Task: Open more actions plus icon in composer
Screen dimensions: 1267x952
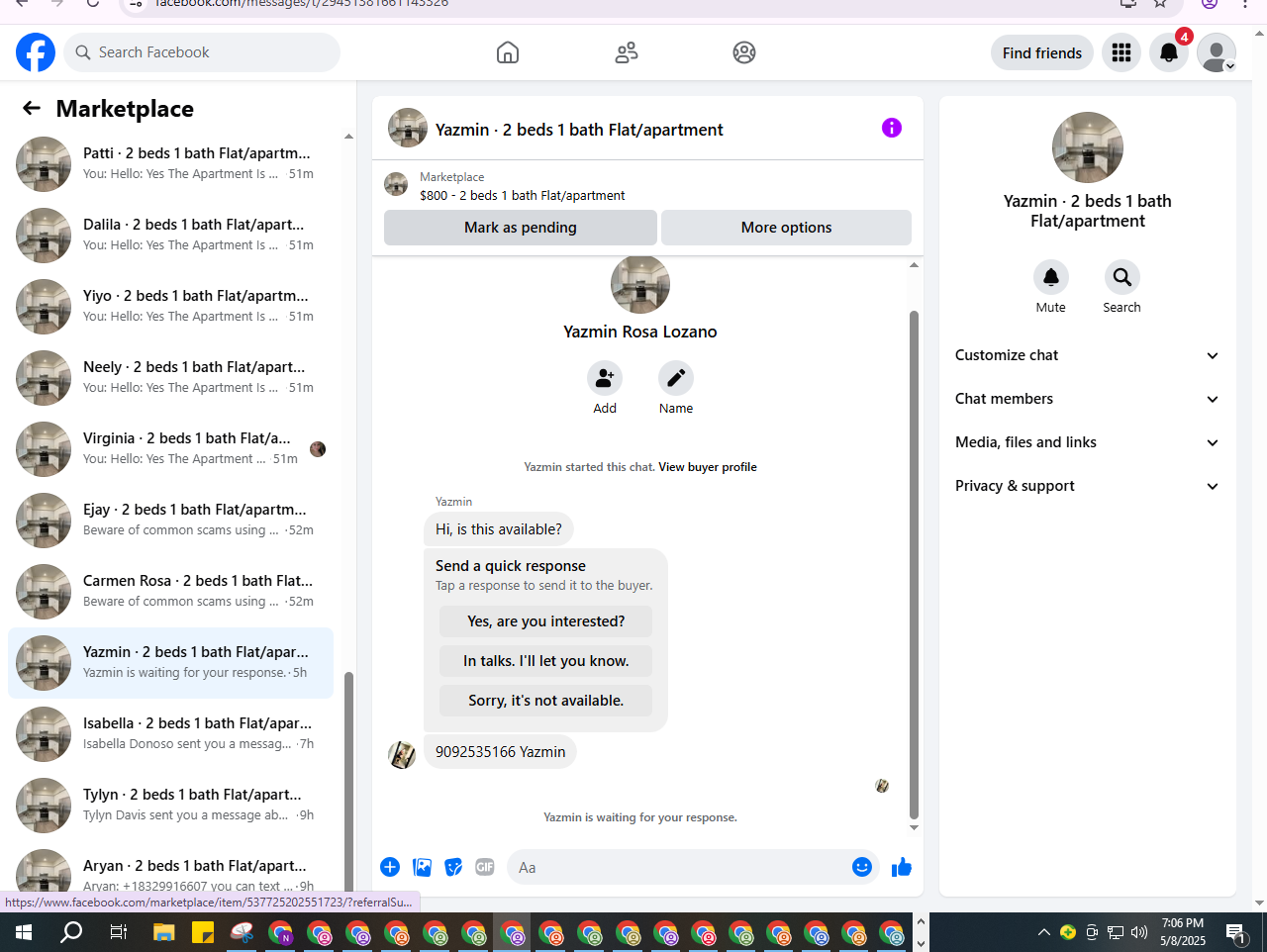Action: pos(390,867)
